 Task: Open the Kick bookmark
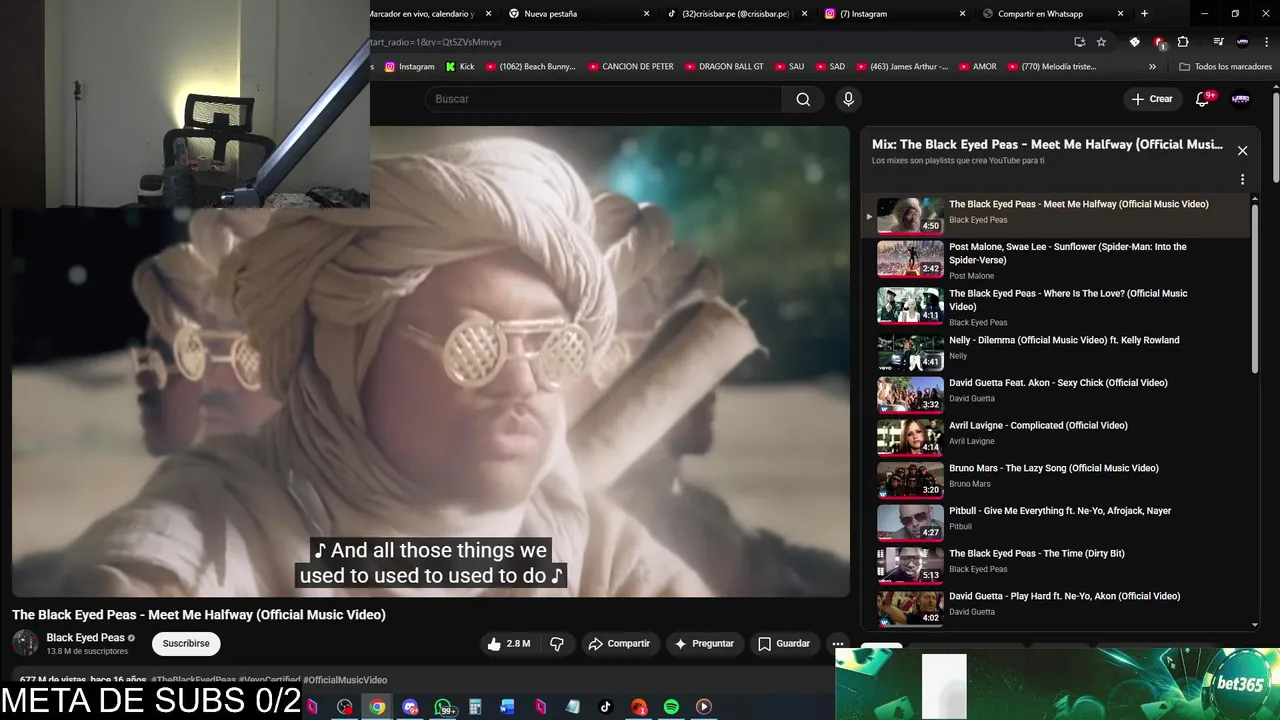460,67
